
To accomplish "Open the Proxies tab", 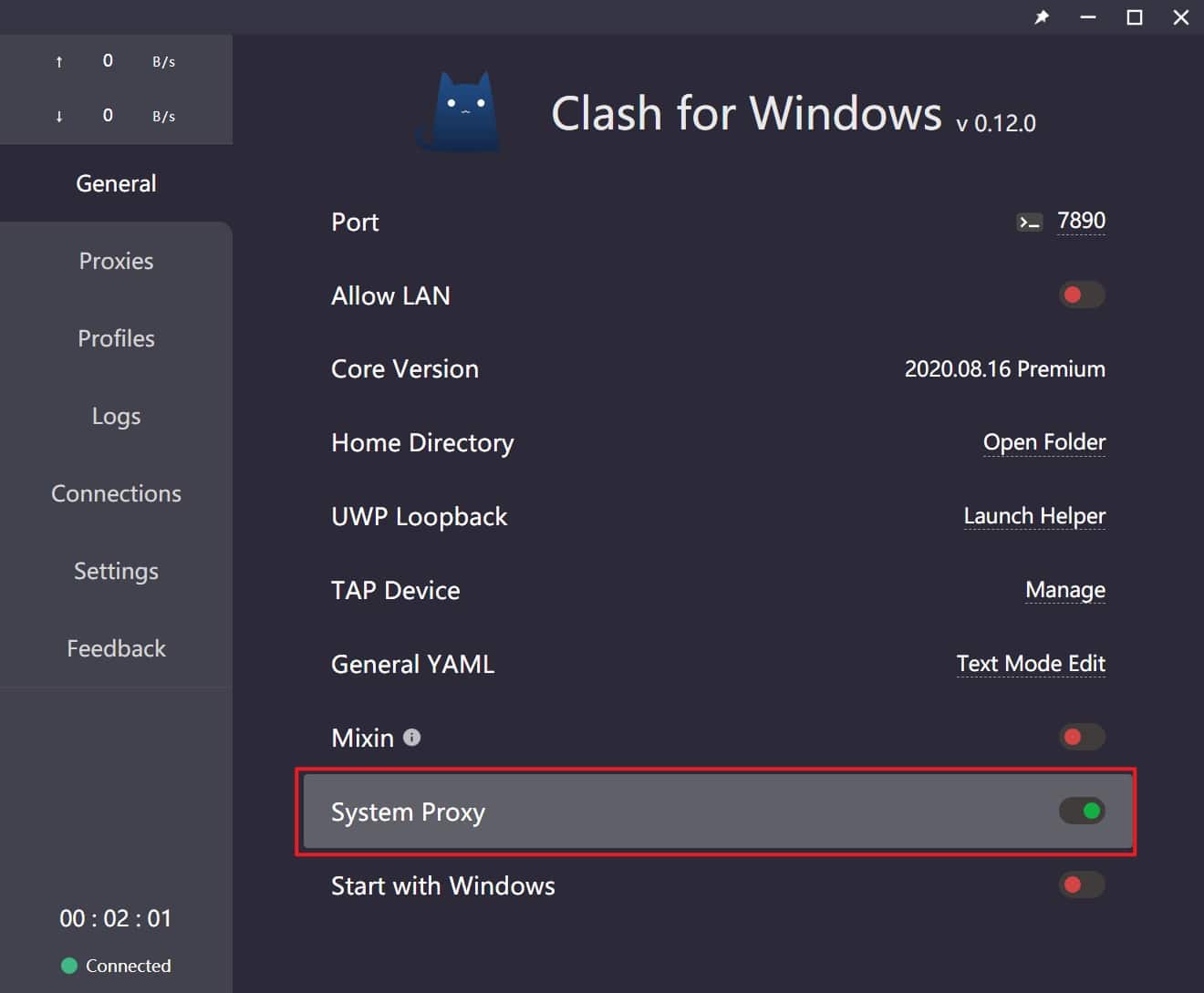I will (x=116, y=261).
